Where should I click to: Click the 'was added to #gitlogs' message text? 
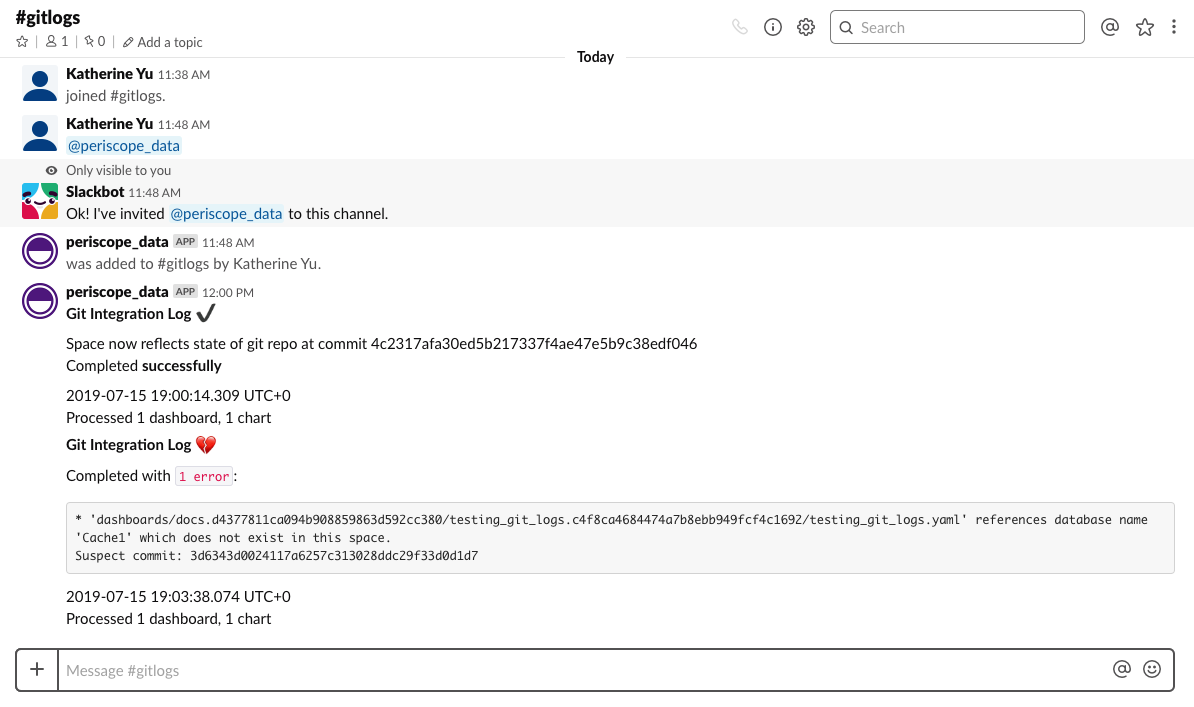pos(193,264)
